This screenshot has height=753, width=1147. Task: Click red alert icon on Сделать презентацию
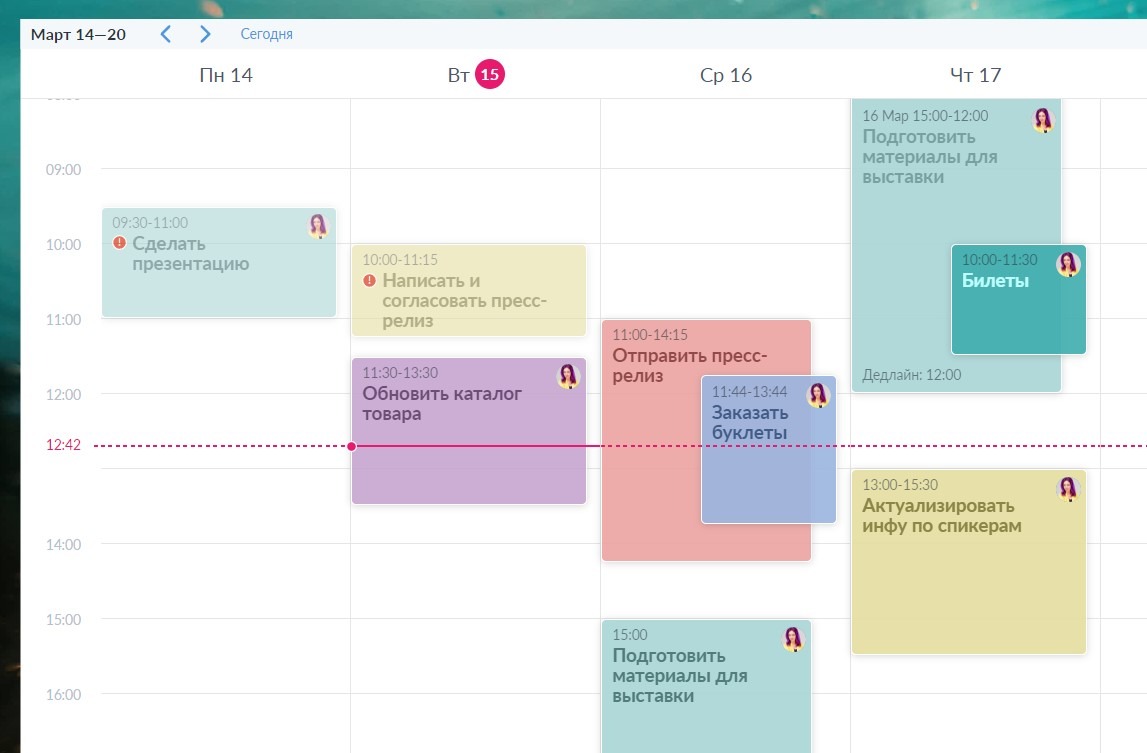pos(119,243)
